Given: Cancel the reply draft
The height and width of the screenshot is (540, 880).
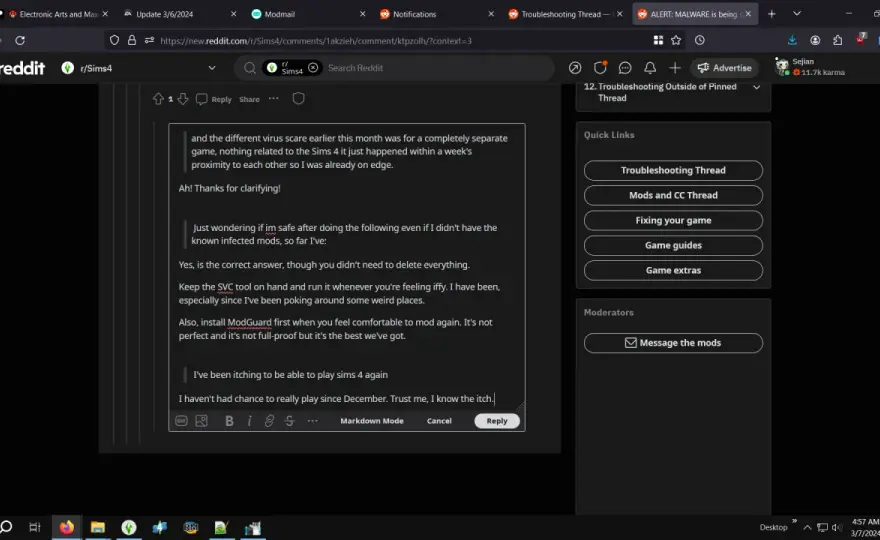Looking at the screenshot, I should point(439,420).
